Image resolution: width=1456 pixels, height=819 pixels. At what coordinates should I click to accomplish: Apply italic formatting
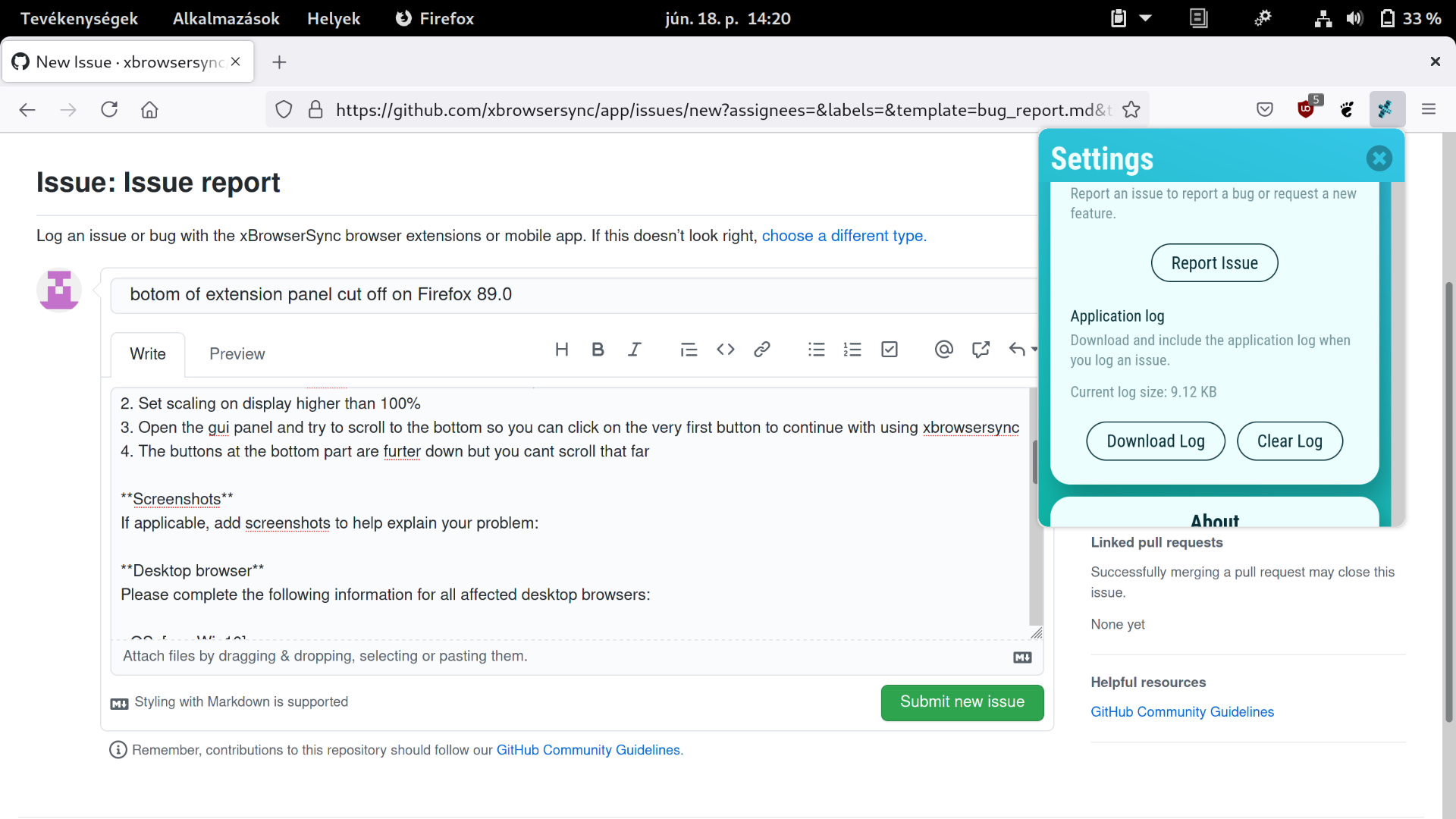click(x=635, y=350)
